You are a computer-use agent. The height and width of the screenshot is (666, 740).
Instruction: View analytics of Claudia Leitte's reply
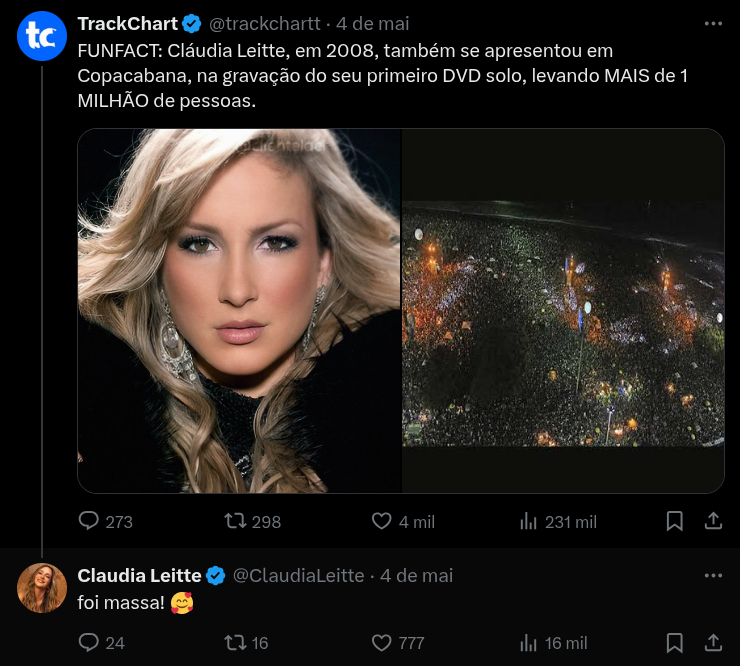tap(529, 642)
